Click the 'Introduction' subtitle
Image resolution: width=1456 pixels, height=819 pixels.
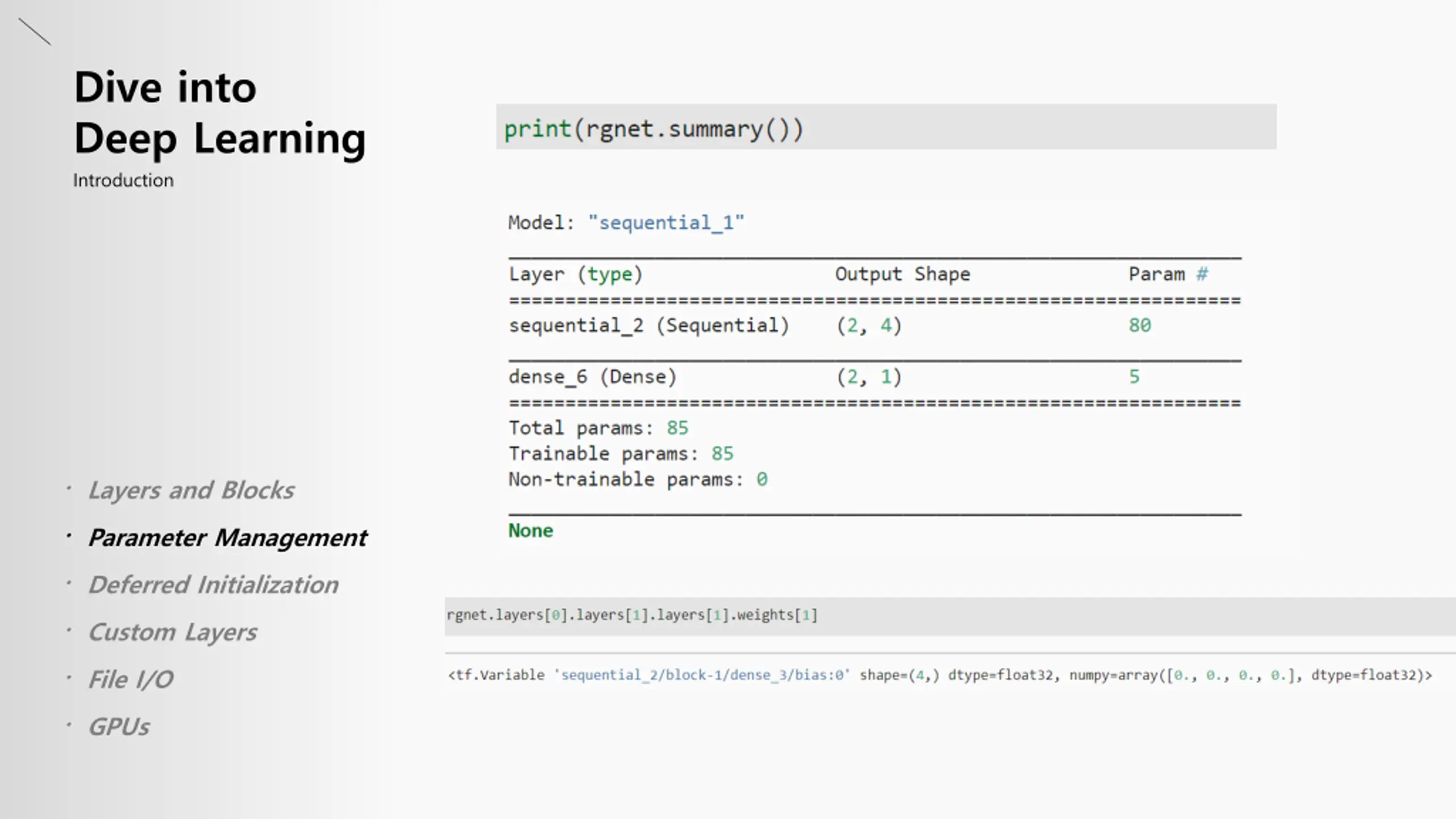point(123,180)
